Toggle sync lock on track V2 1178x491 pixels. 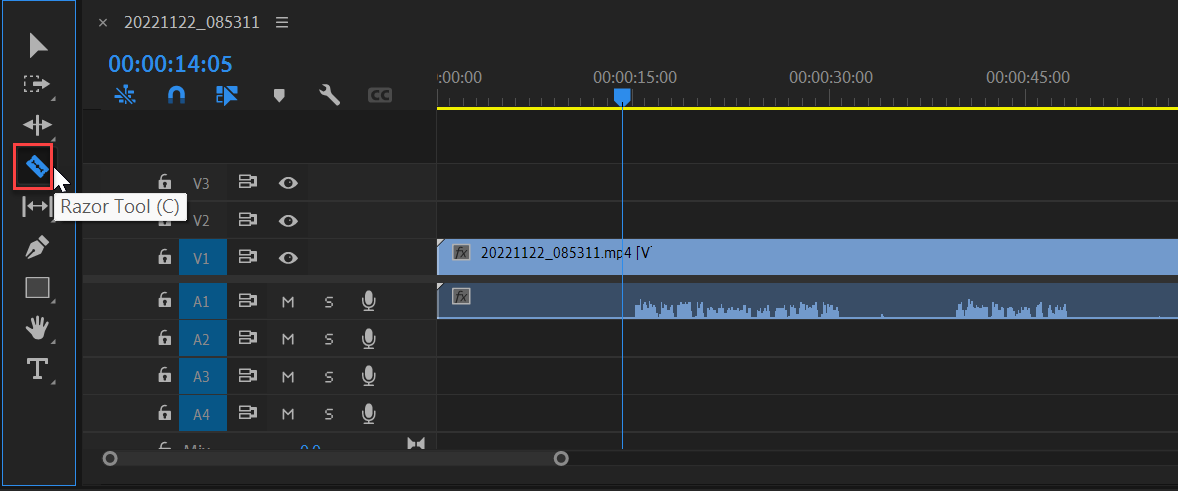point(247,220)
